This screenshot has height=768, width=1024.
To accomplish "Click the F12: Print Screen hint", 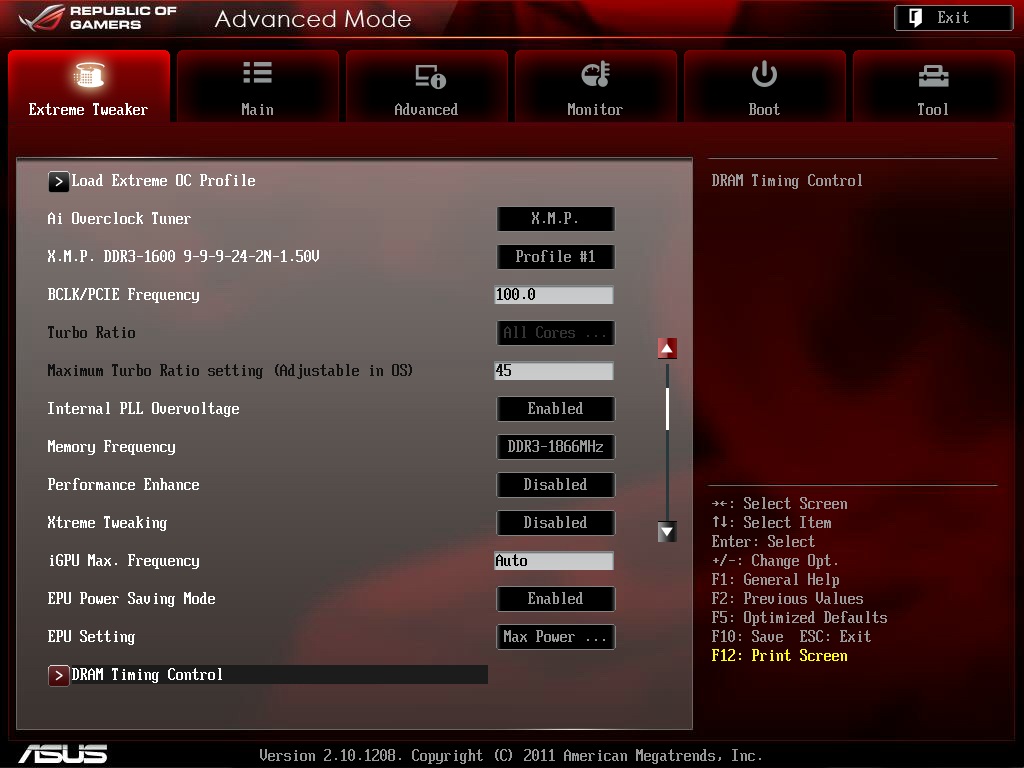I will pos(779,656).
